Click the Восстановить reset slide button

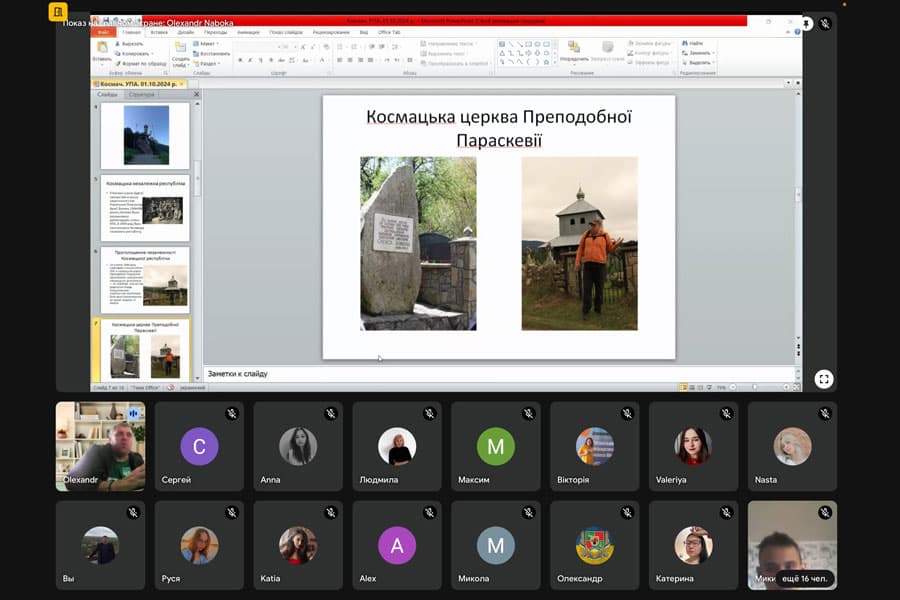click(211, 53)
